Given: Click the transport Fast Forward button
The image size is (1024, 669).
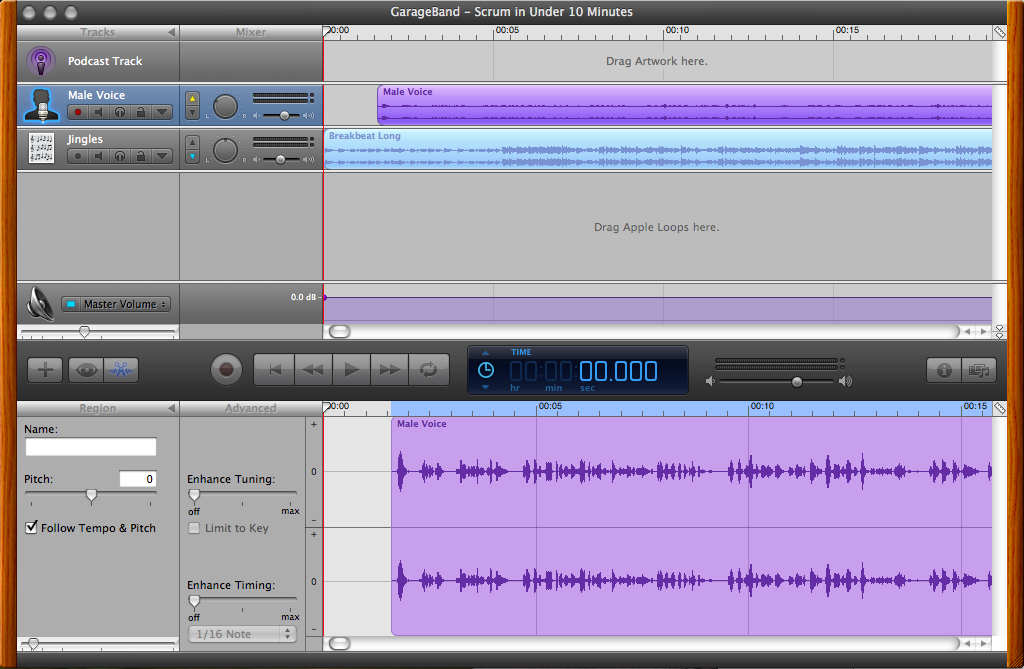Looking at the screenshot, I should pos(389,370).
